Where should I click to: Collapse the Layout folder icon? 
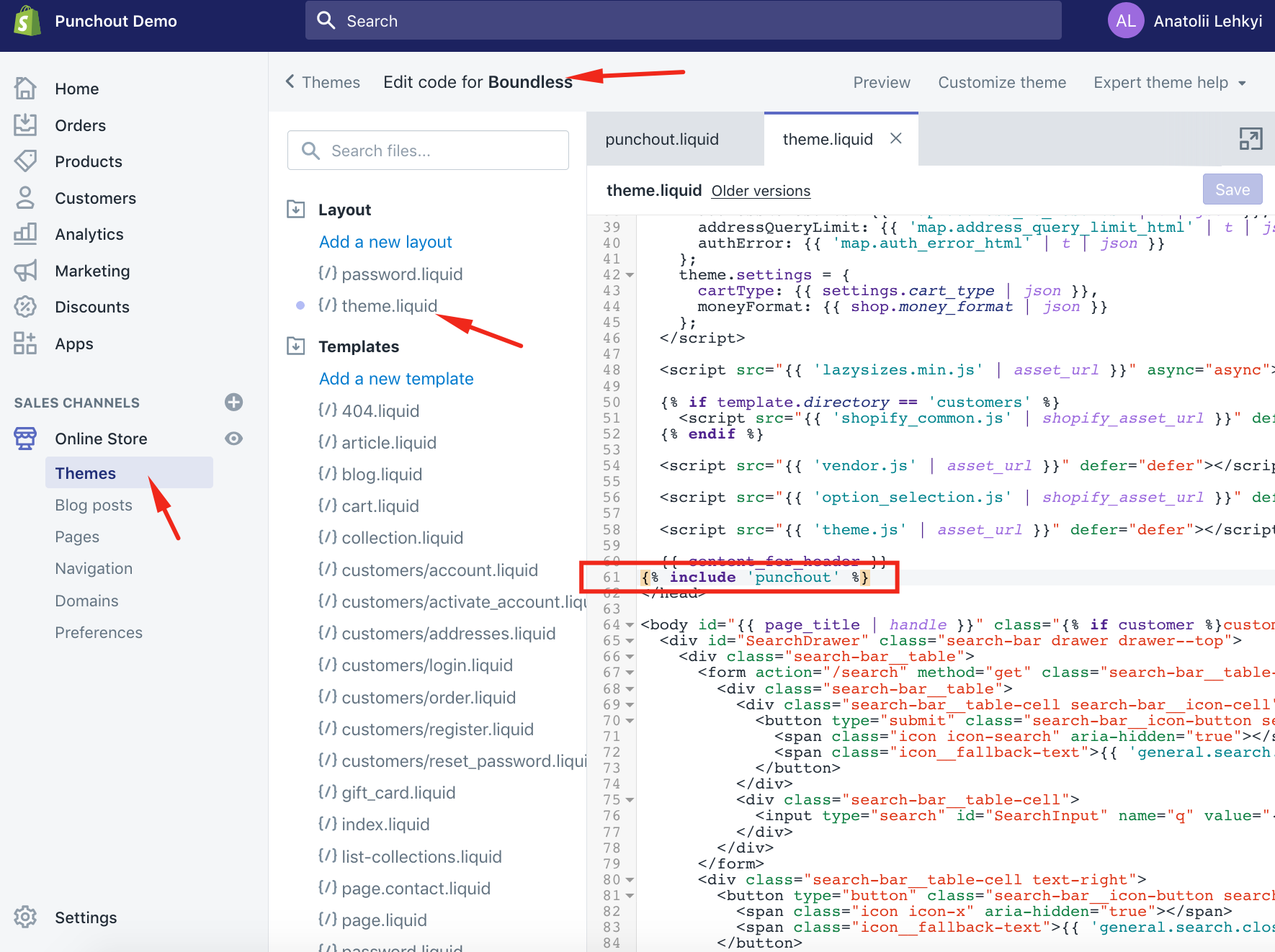click(x=296, y=209)
